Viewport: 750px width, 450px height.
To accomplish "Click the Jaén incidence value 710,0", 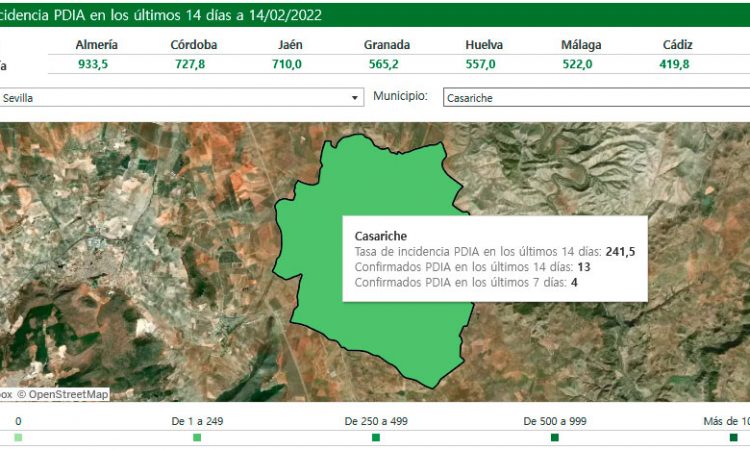I will (x=285, y=64).
